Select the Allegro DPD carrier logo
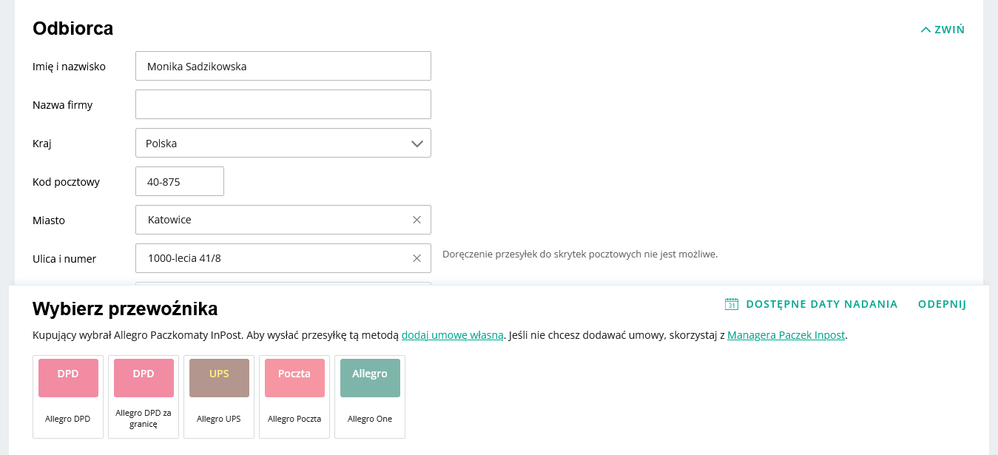998x455 pixels. (68, 378)
